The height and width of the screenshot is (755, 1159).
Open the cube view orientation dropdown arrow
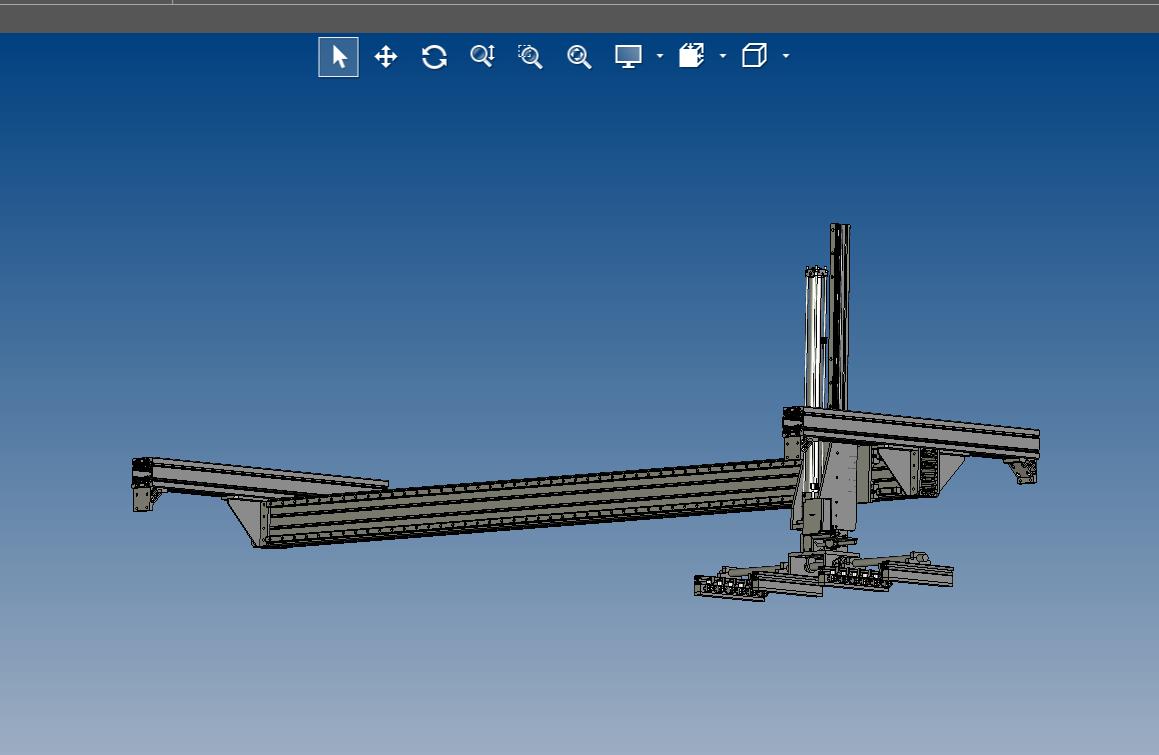click(x=786, y=57)
